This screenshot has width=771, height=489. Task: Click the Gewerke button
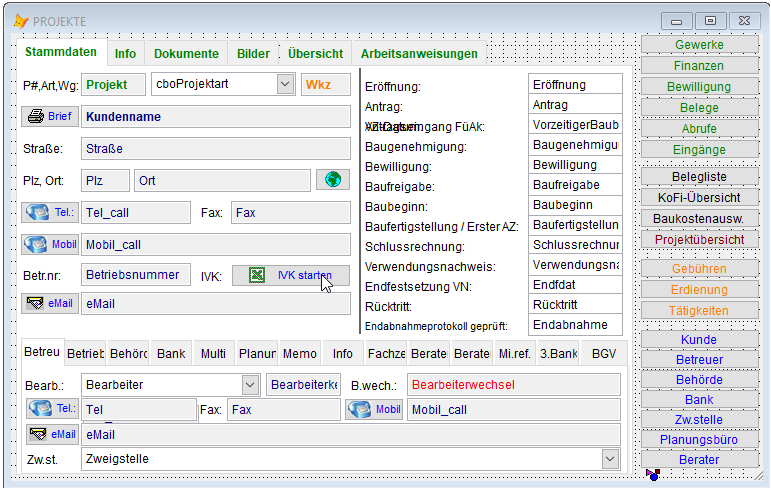[699, 45]
